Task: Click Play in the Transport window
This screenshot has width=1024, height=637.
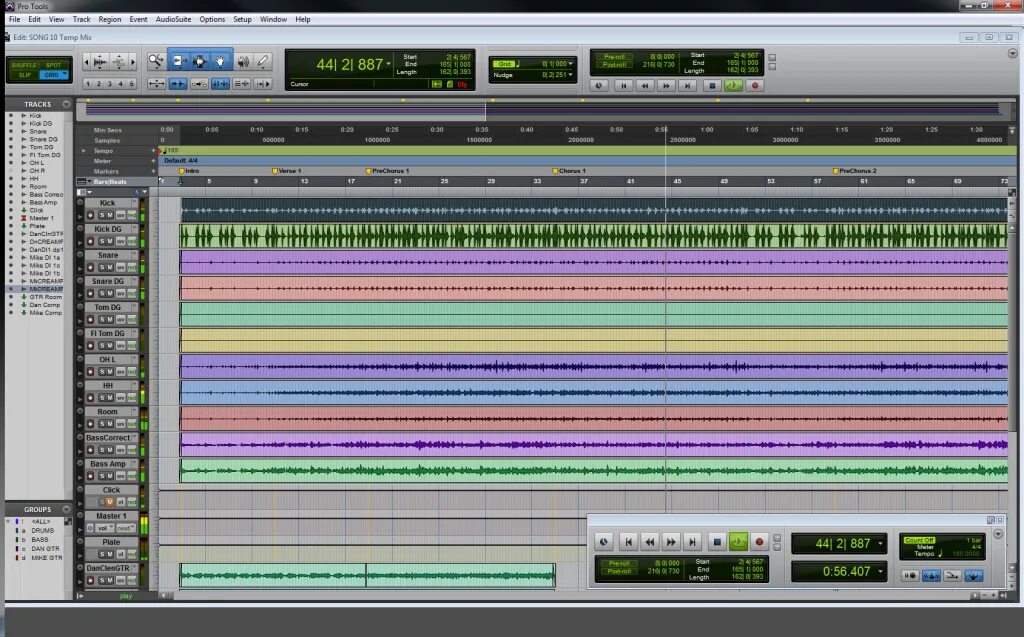Action: pyautogui.click(x=738, y=540)
